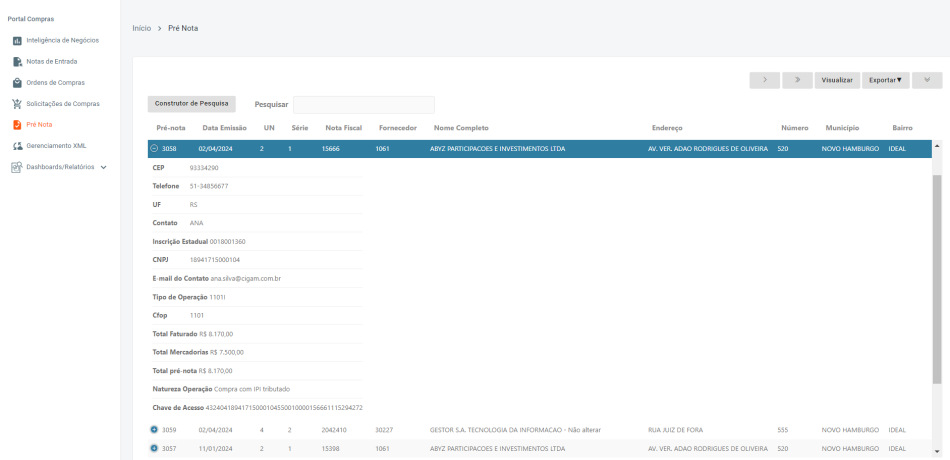The image size is (950, 460).
Task: Click the Solicitações de Compras cart icon
Action: coord(17,104)
